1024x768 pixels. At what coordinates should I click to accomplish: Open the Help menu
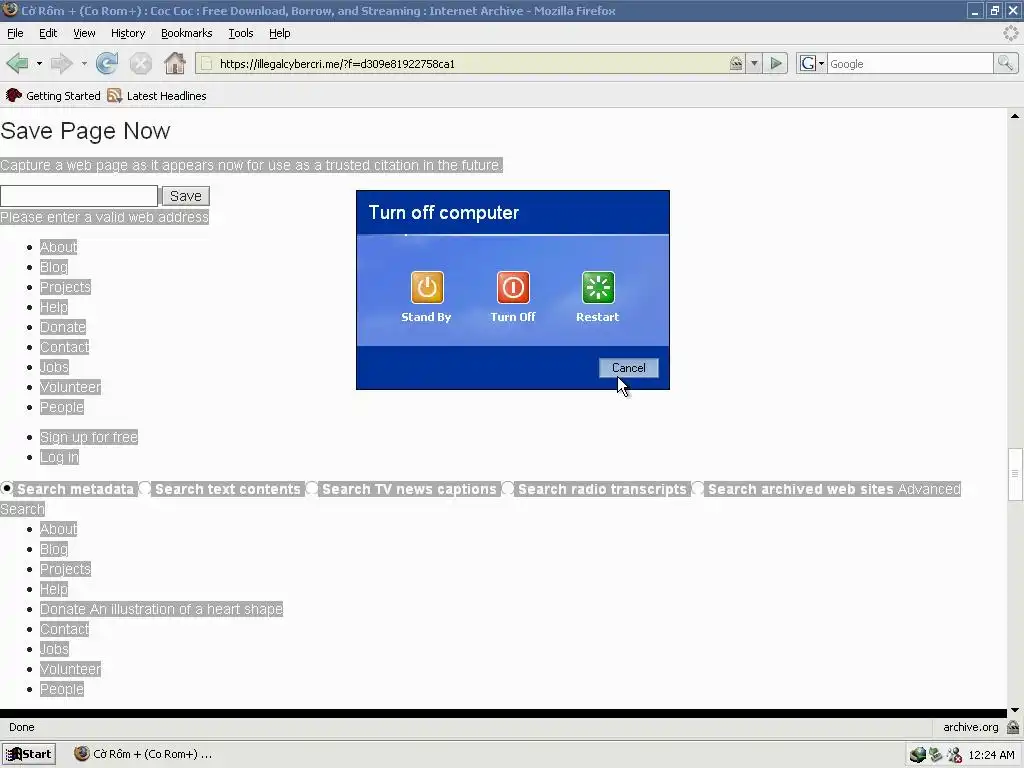280,33
